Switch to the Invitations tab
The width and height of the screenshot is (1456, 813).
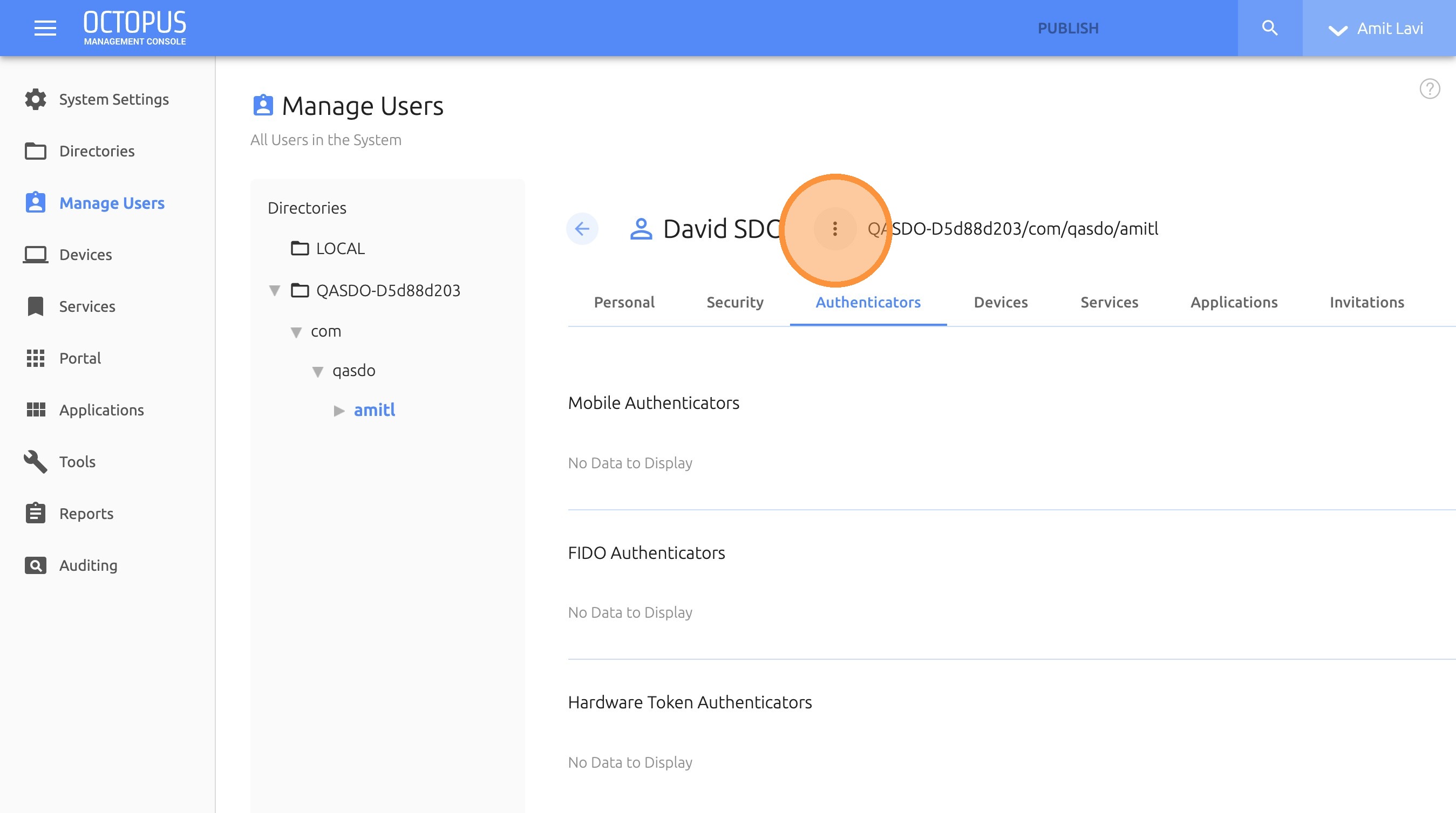(1366, 302)
